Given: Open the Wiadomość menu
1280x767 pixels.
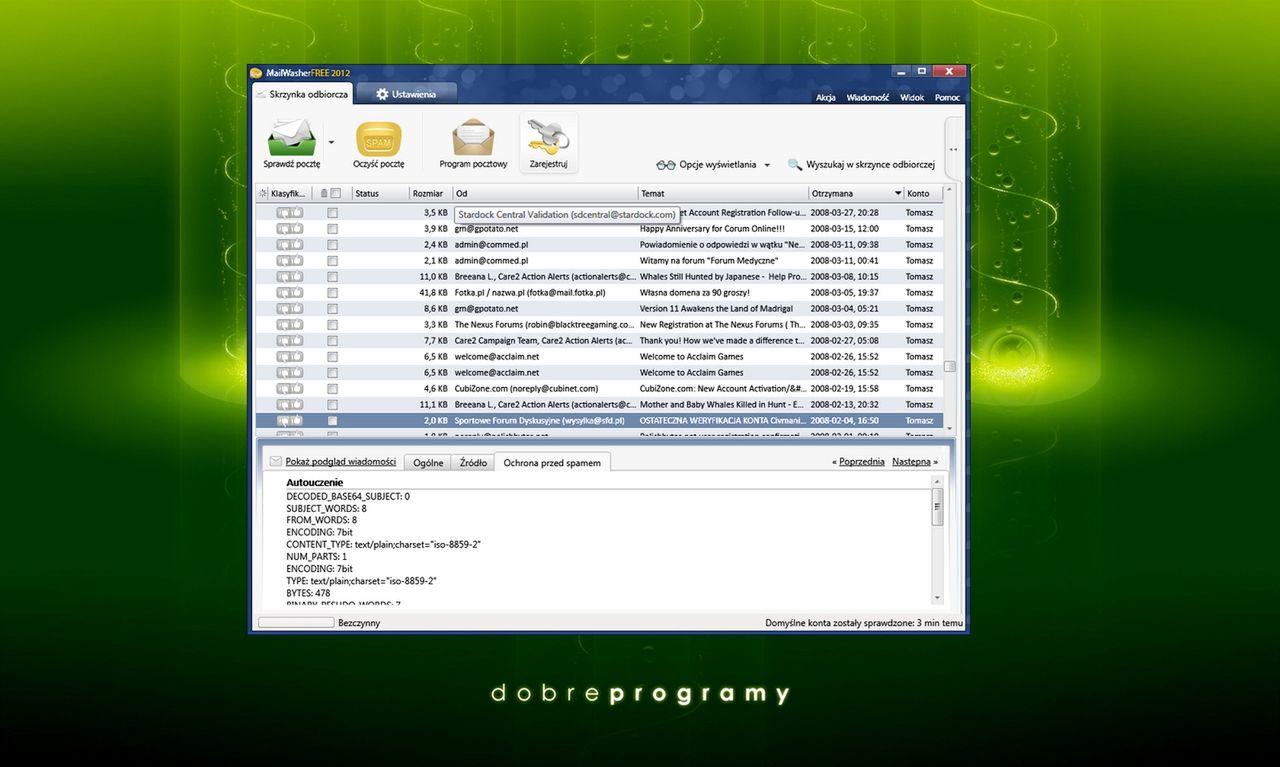Looking at the screenshot, I should tap(868, 98).
